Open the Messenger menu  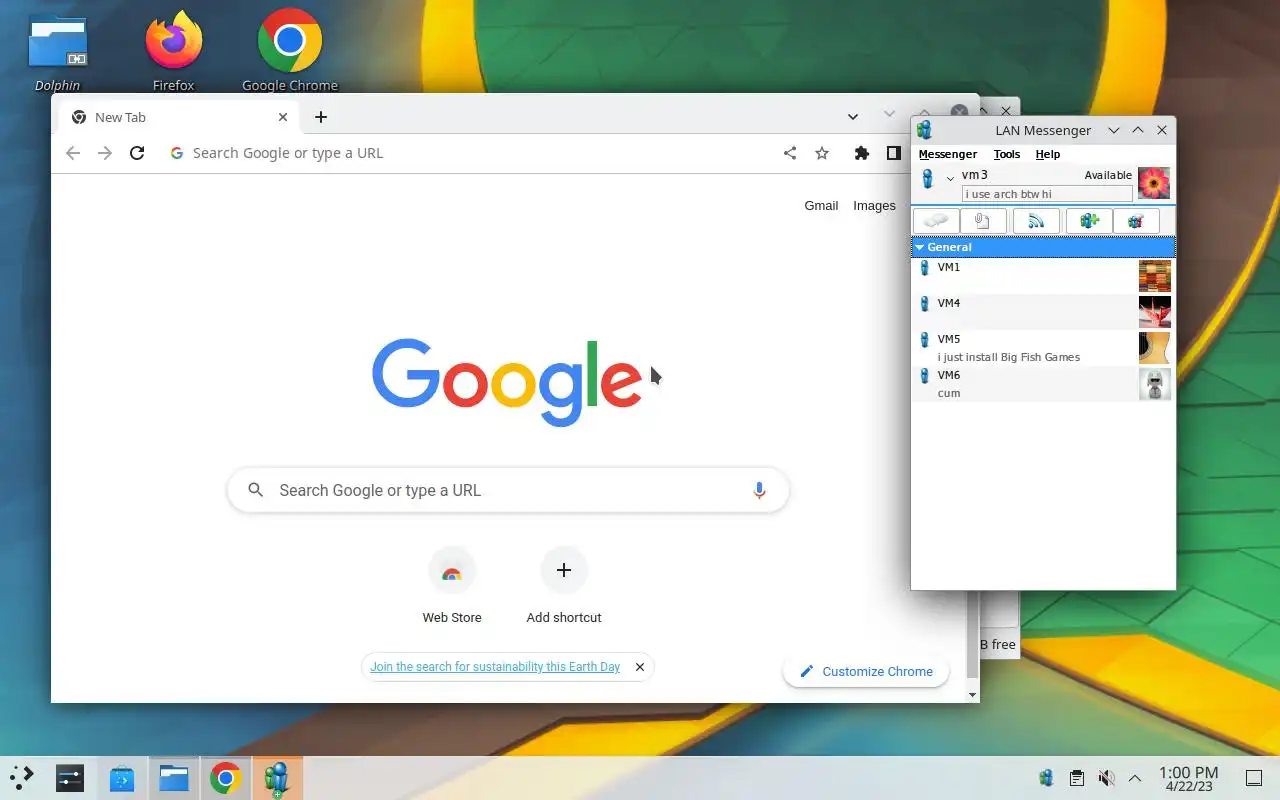947,154
